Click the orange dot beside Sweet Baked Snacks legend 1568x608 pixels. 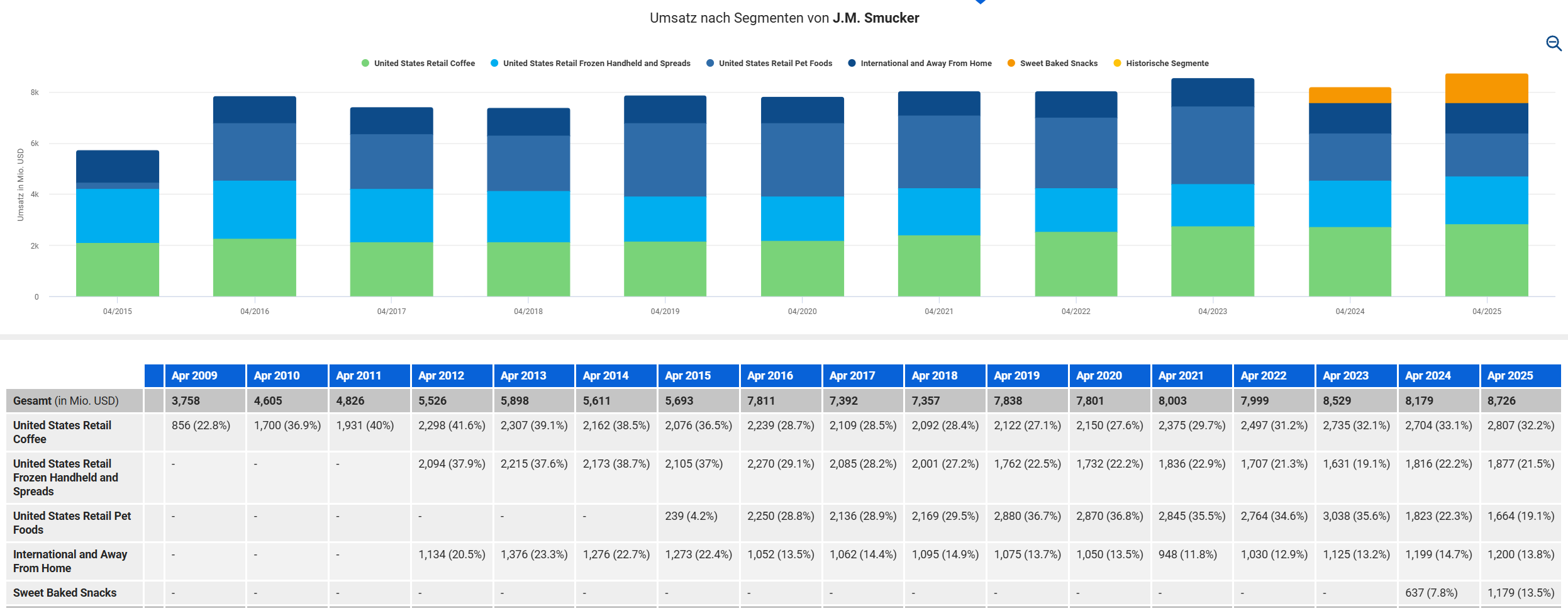pyautogui.click(x=1011, y=63)
